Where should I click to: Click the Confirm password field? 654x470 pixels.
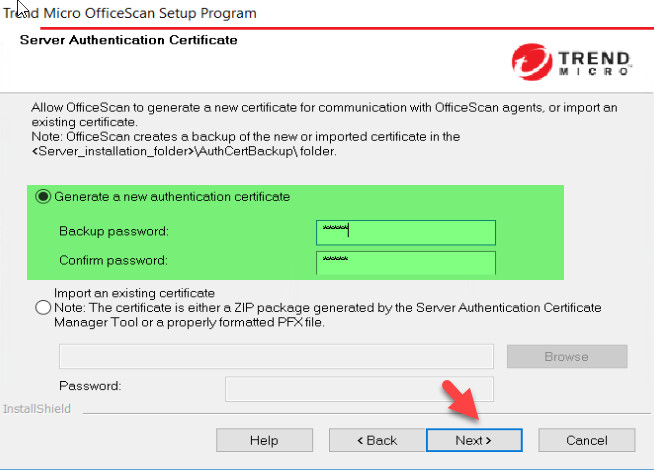point(406,263)
